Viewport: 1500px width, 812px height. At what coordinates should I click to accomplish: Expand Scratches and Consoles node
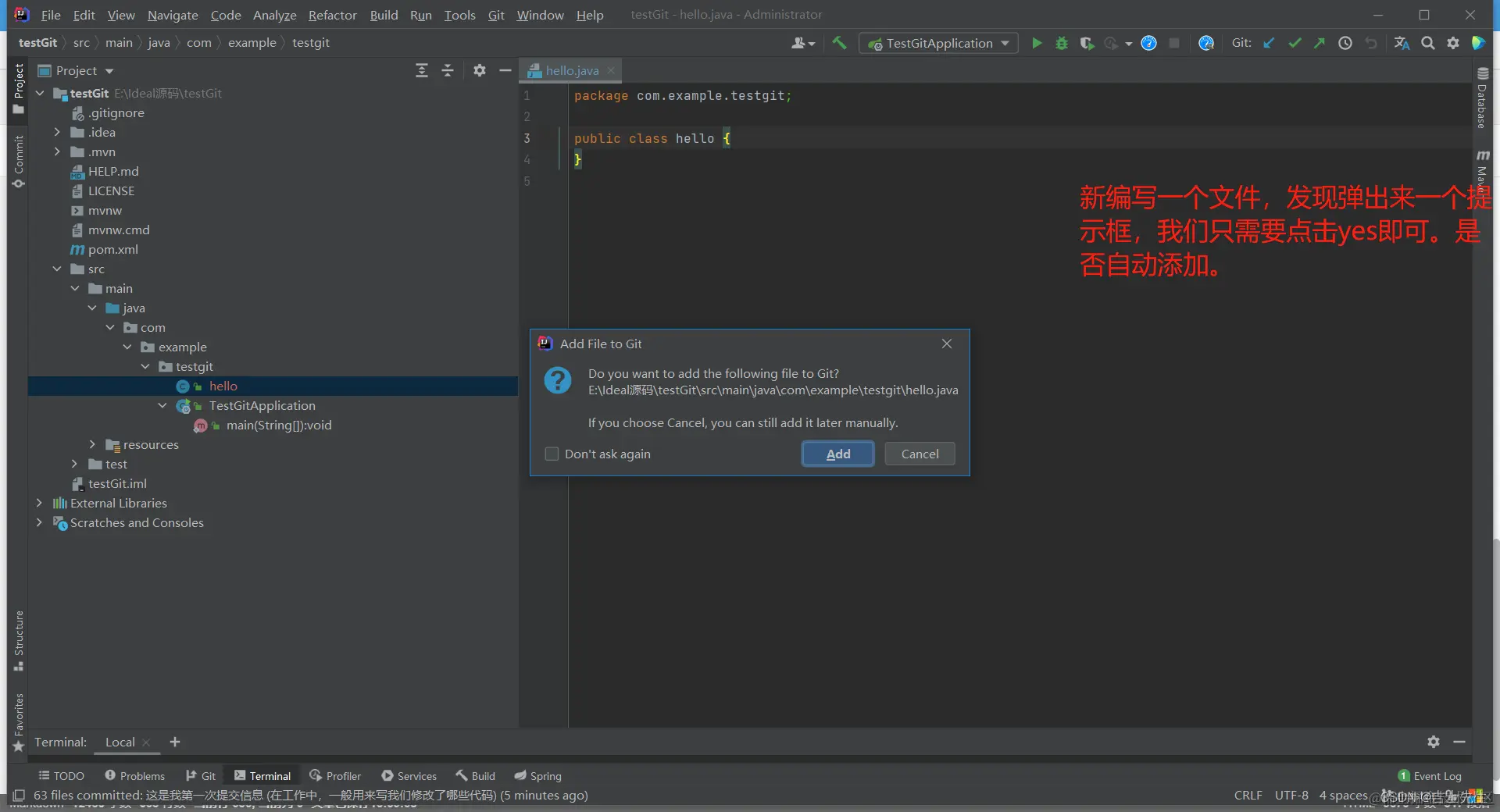click(40, 523)
